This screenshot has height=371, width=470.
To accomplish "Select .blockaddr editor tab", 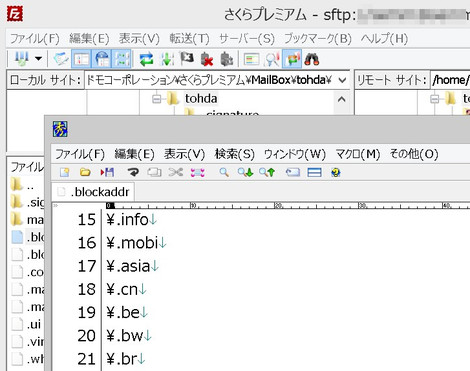I will [x=93, y=192].
